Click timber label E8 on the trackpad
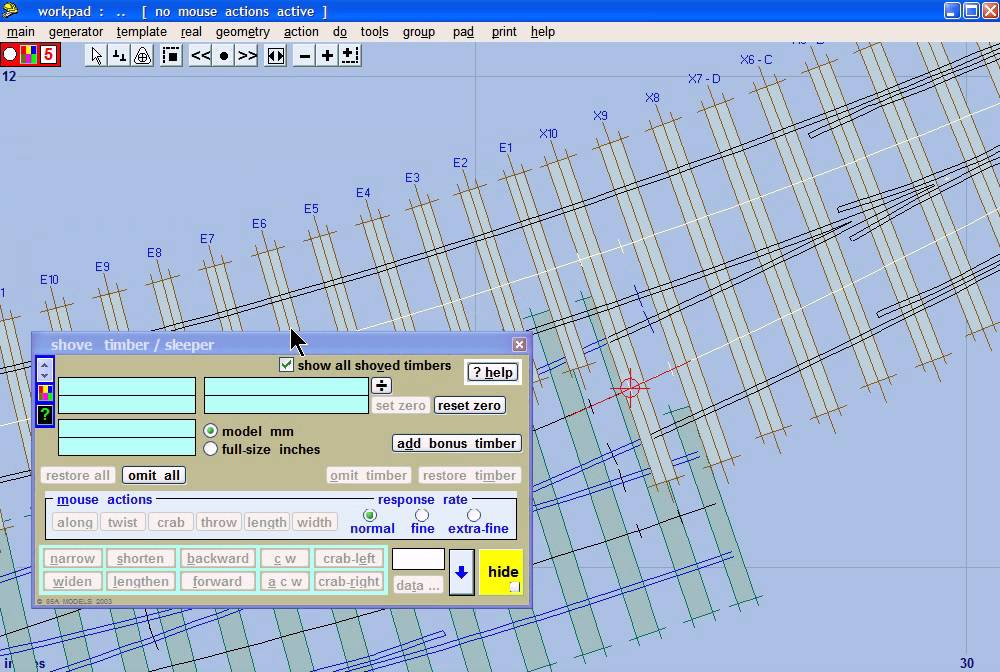1000x672 pixels. pyautogui.click(x=154, y=252)
